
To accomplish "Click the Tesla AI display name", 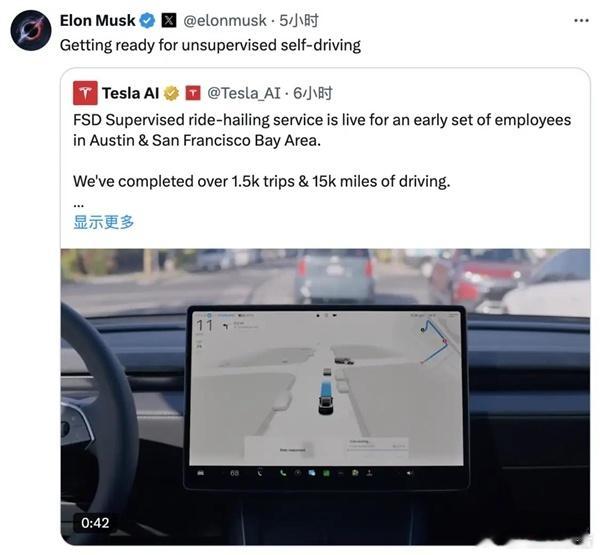I will coord(130,93).
